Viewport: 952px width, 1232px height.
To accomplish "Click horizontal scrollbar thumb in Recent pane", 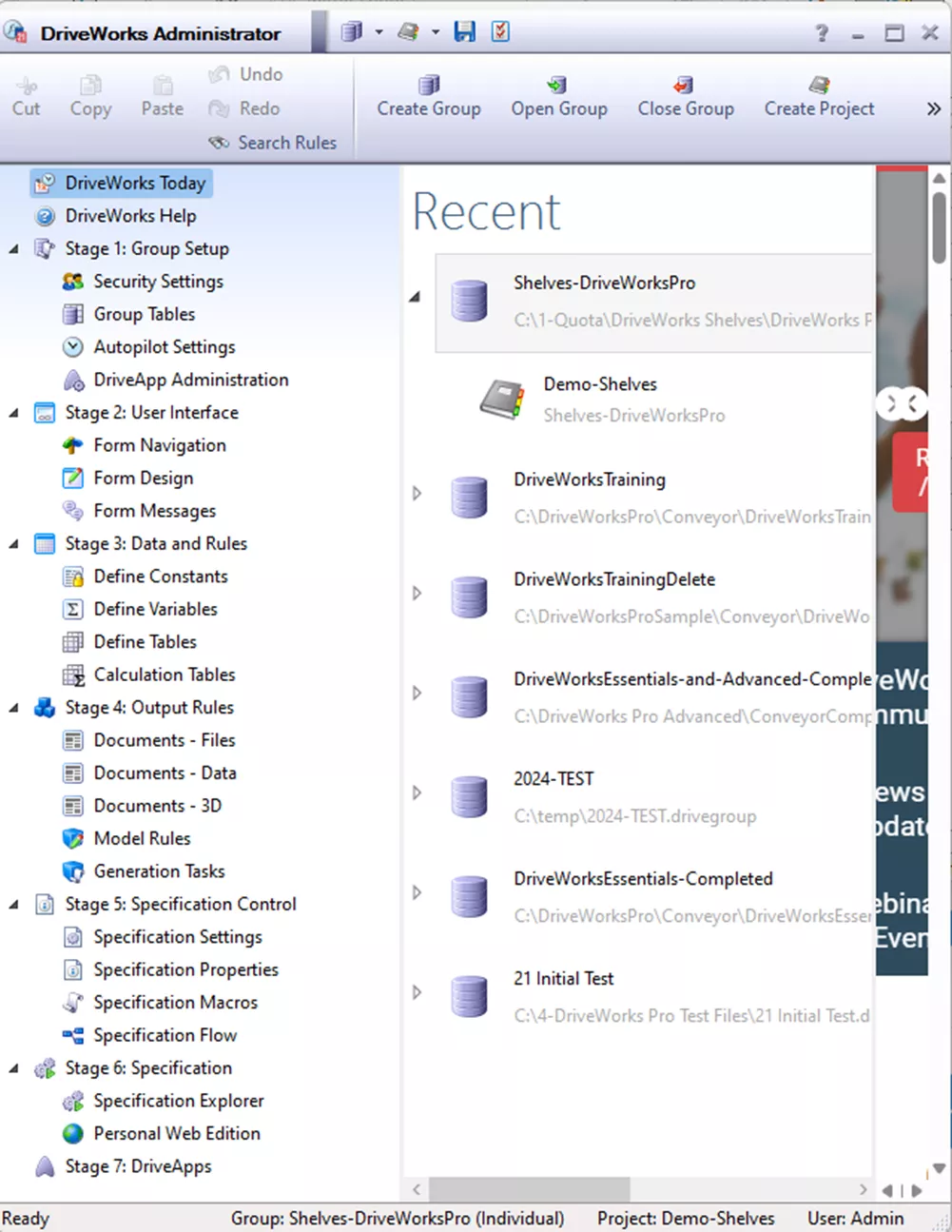I will click(x=530, y=1189).
